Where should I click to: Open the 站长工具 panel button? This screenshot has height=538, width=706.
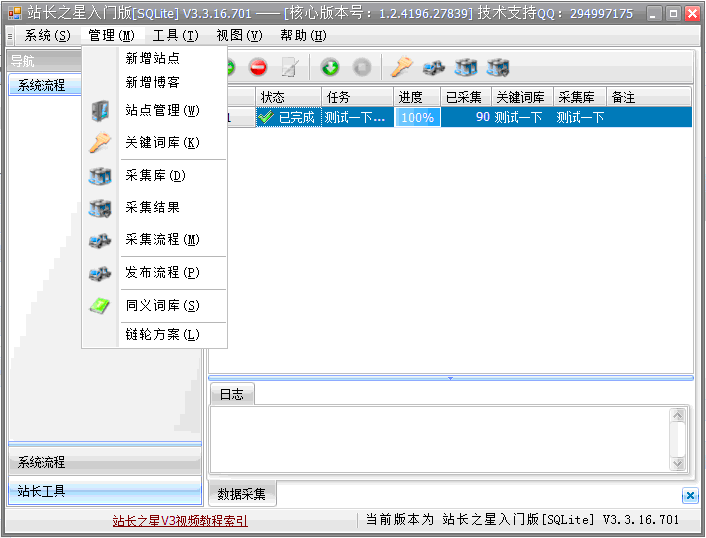105,491
